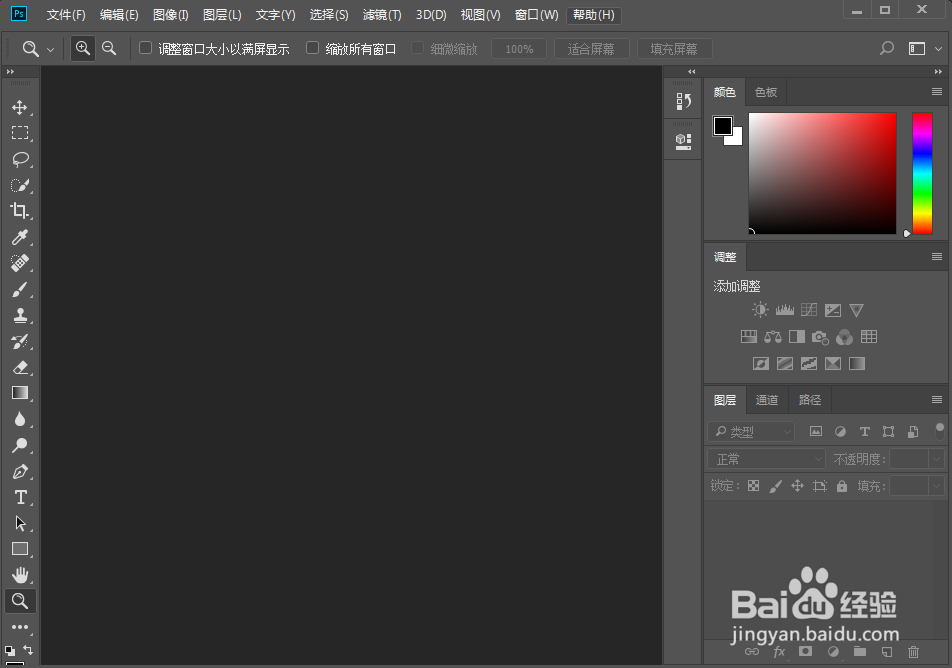Image resolution: width=952 pixels, height=668 pixels.
Task: Select the Dodge tool
Action: coord(20,445)
